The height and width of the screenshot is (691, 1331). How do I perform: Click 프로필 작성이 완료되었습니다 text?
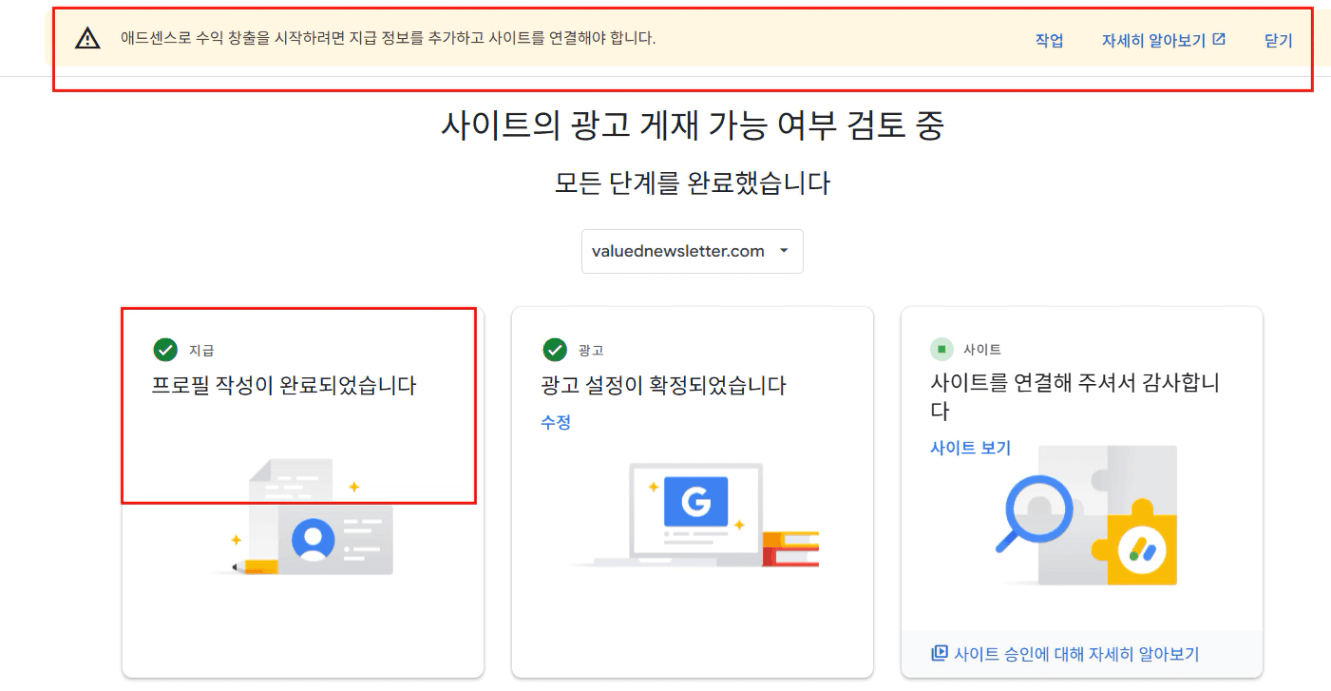pos(284,385)
